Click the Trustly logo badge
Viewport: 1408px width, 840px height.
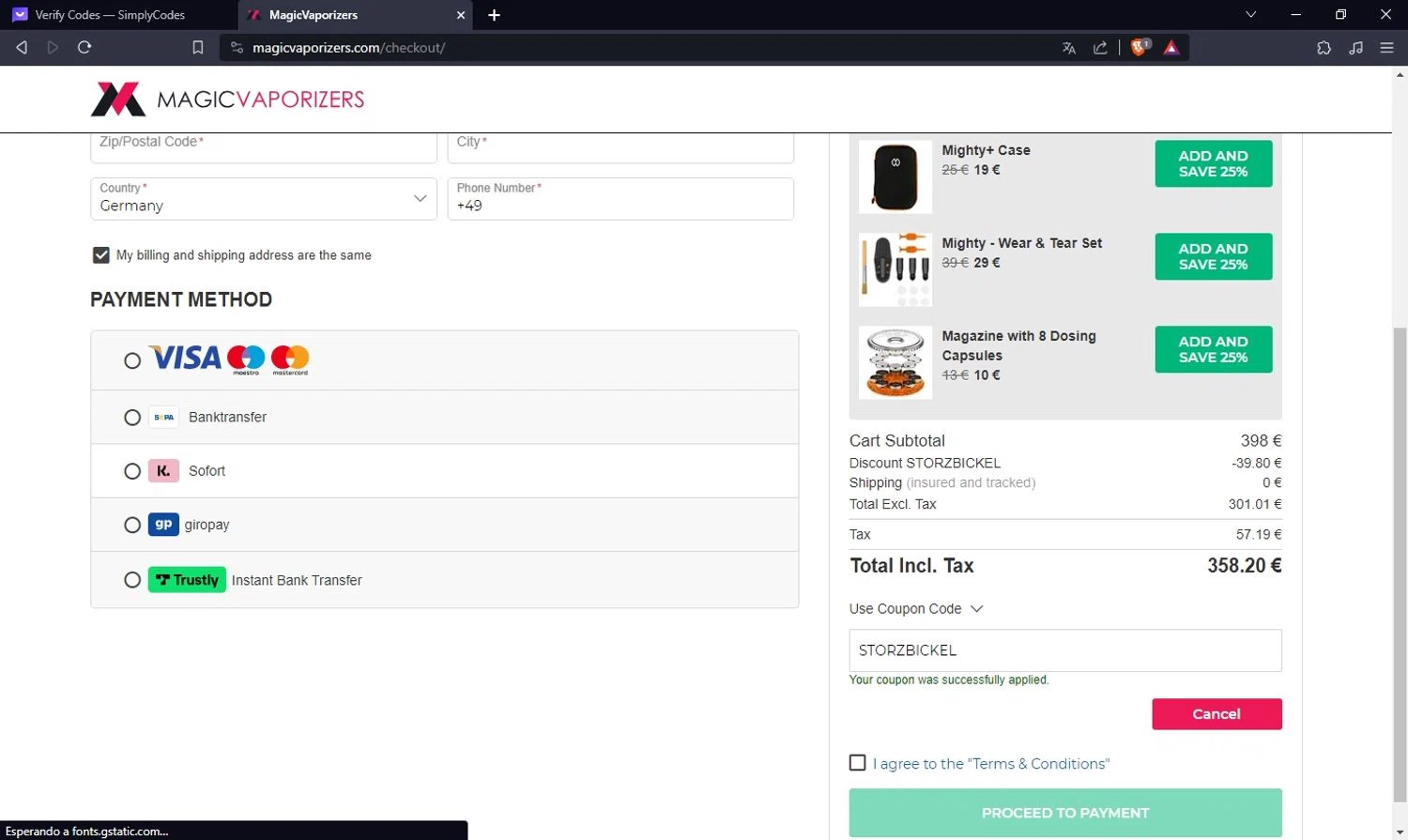click(187, 580)
